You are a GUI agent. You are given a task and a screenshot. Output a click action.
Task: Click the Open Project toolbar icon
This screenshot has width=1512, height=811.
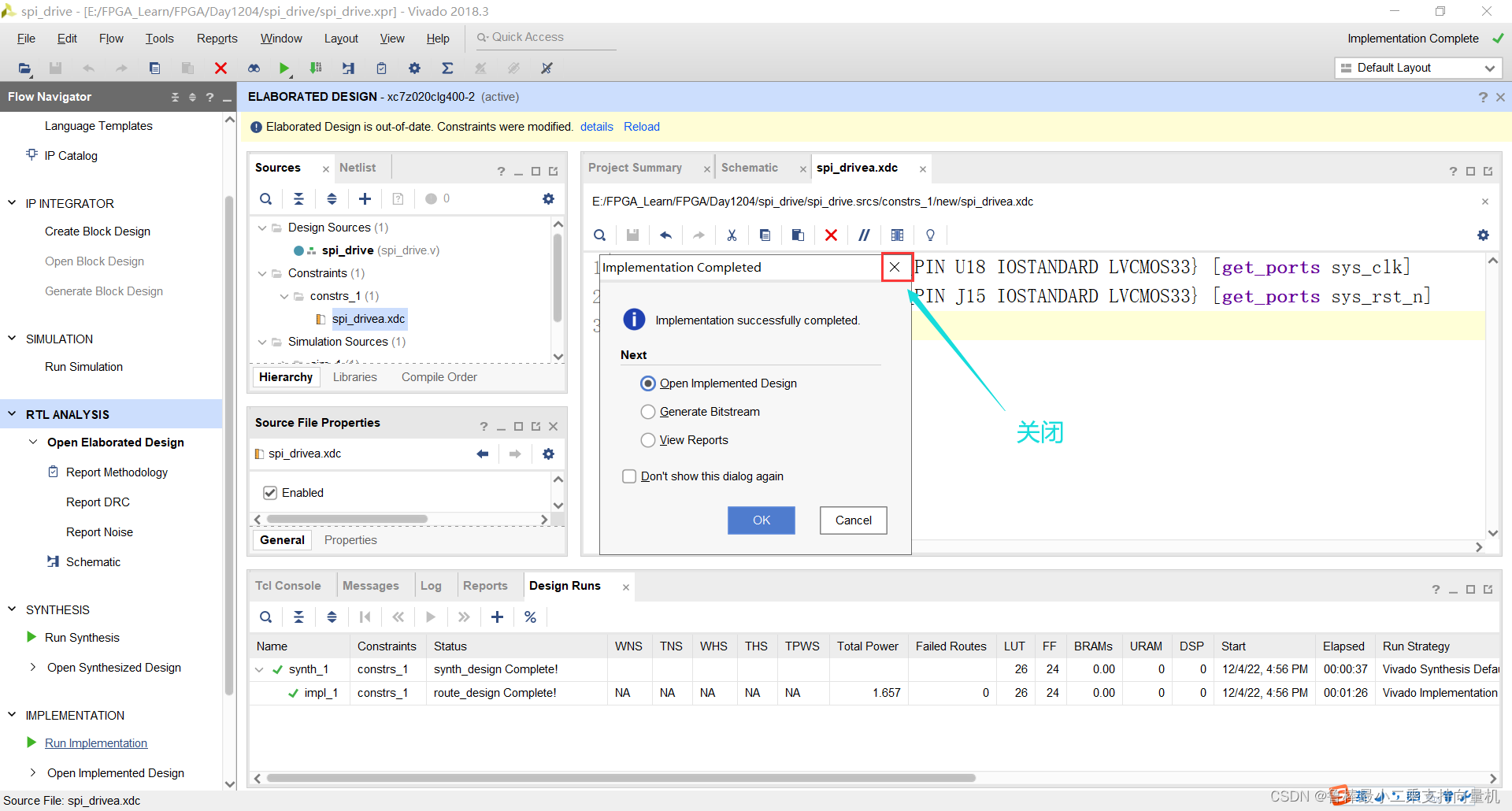click(x=24, y=69)
